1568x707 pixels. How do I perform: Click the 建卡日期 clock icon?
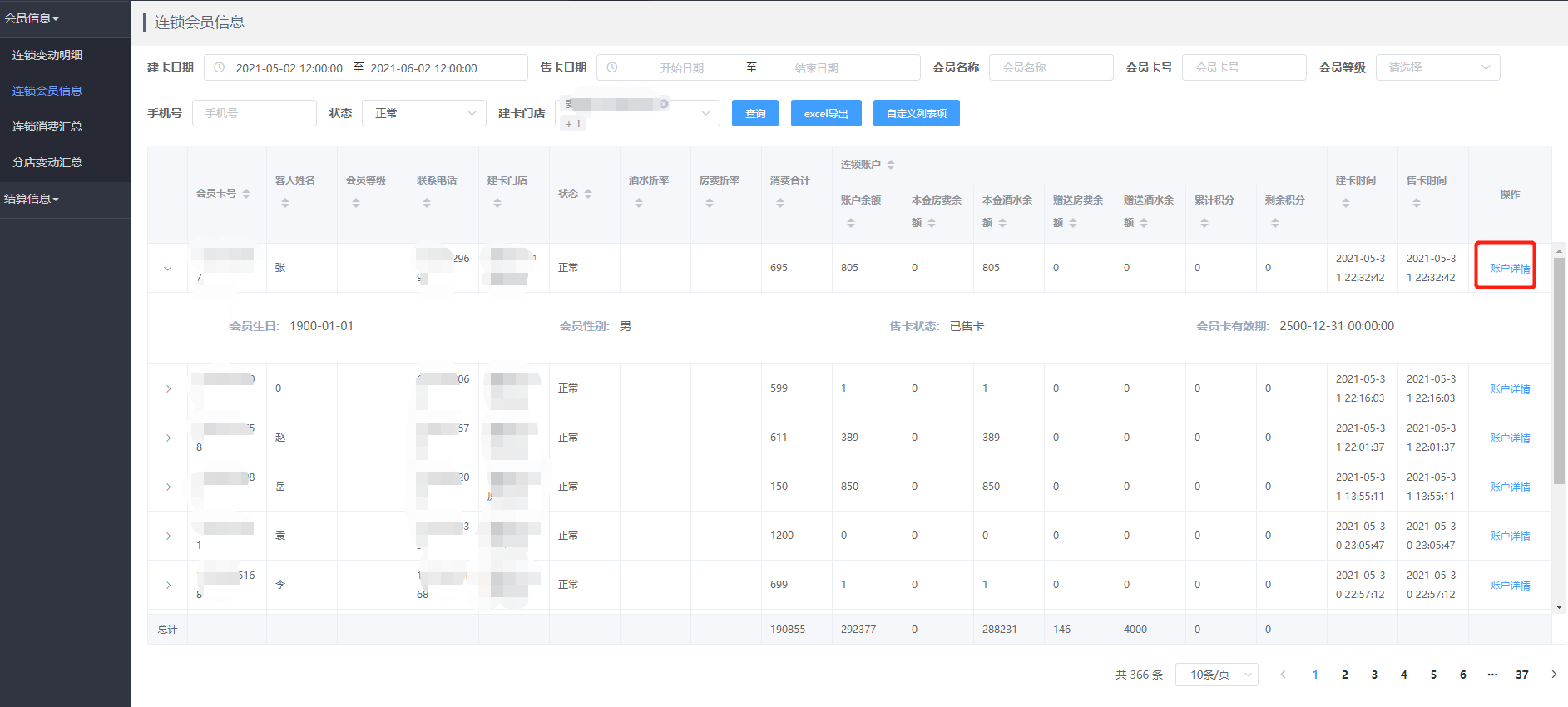click(x=219, y=67)
